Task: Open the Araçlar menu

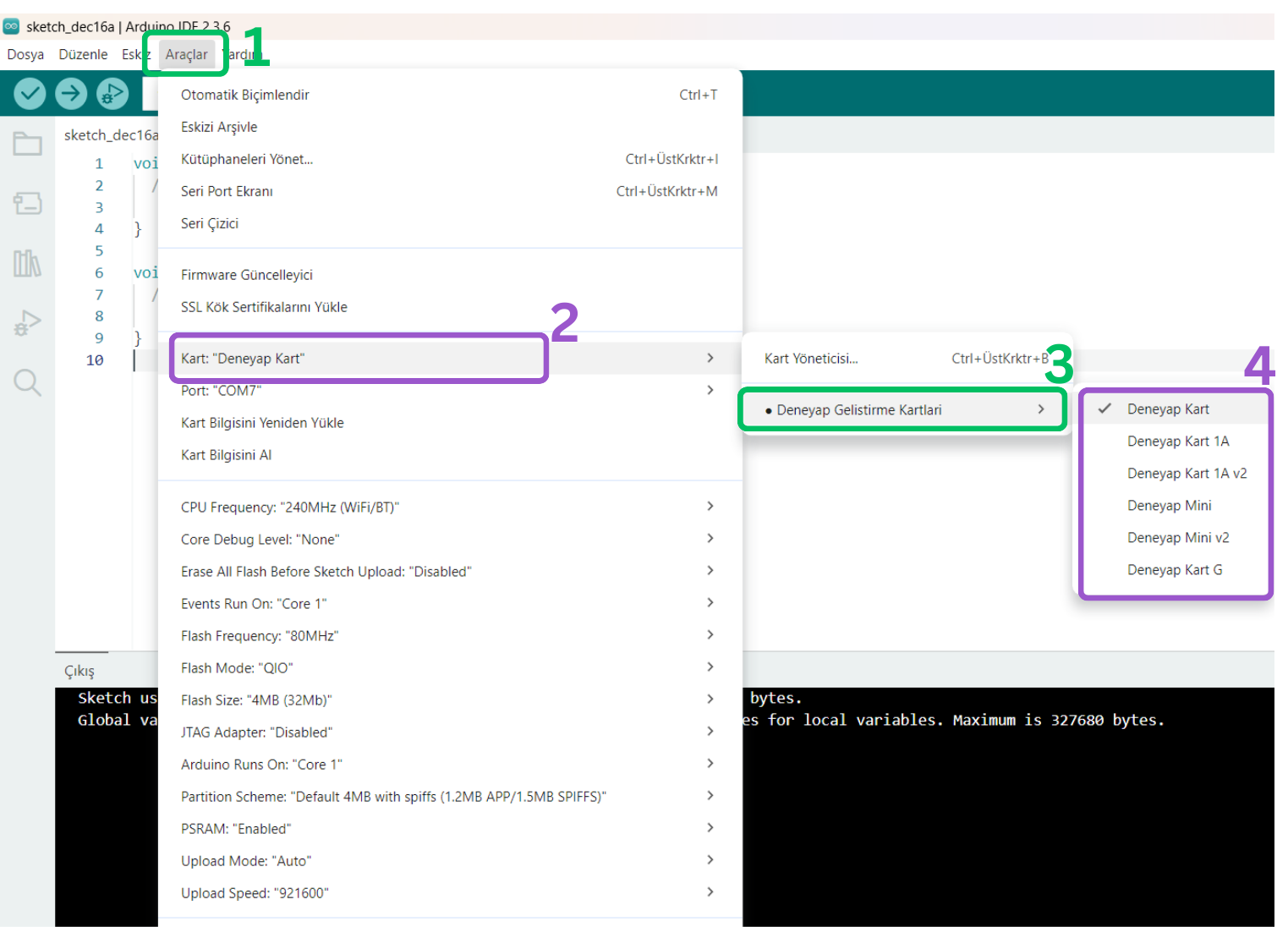Action: click(x=186, y=54)
